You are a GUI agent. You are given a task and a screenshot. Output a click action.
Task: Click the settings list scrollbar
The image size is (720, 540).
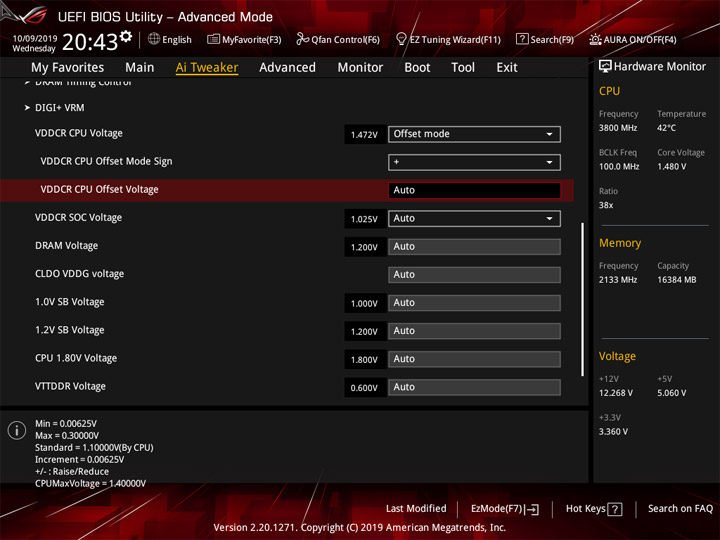[x=582, y=299]
